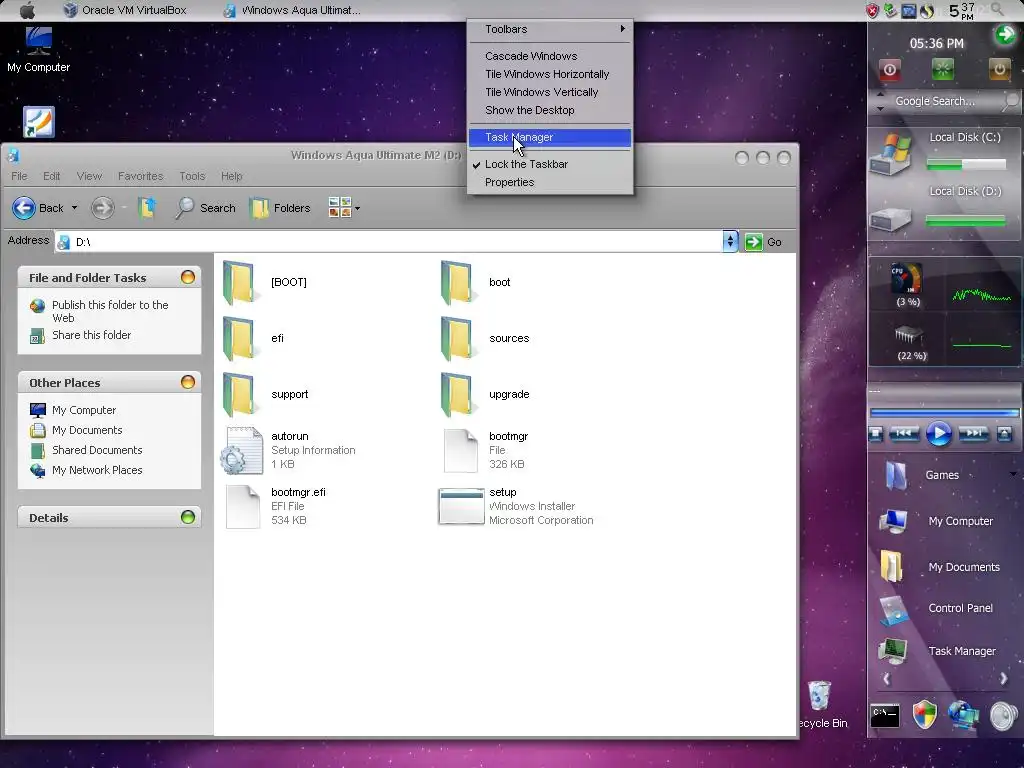Go up one folder level icon

(147, 208)
